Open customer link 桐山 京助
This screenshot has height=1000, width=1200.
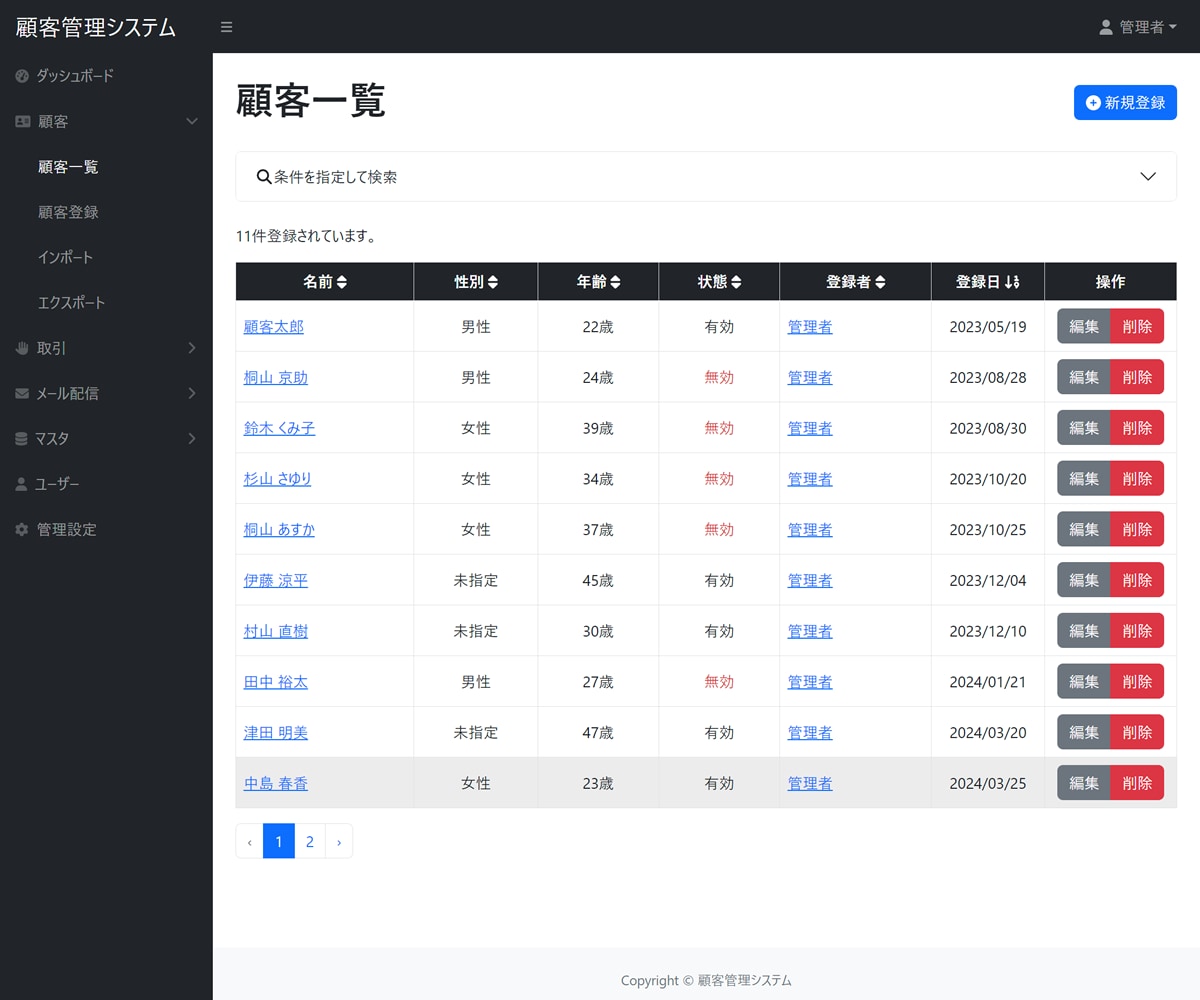276,378
